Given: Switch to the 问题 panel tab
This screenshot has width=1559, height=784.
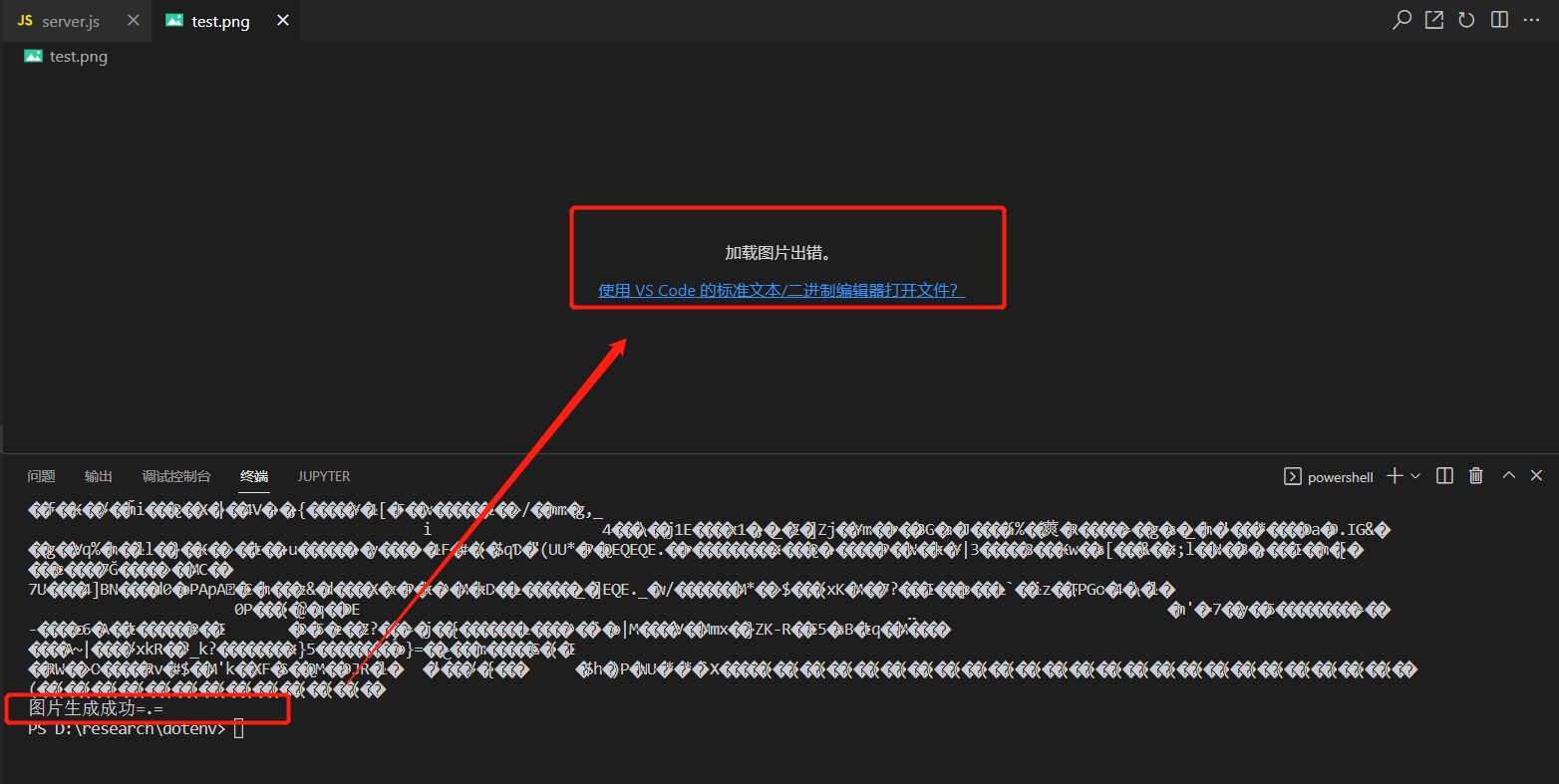Looking at the screenshot, I should (42, 476).
